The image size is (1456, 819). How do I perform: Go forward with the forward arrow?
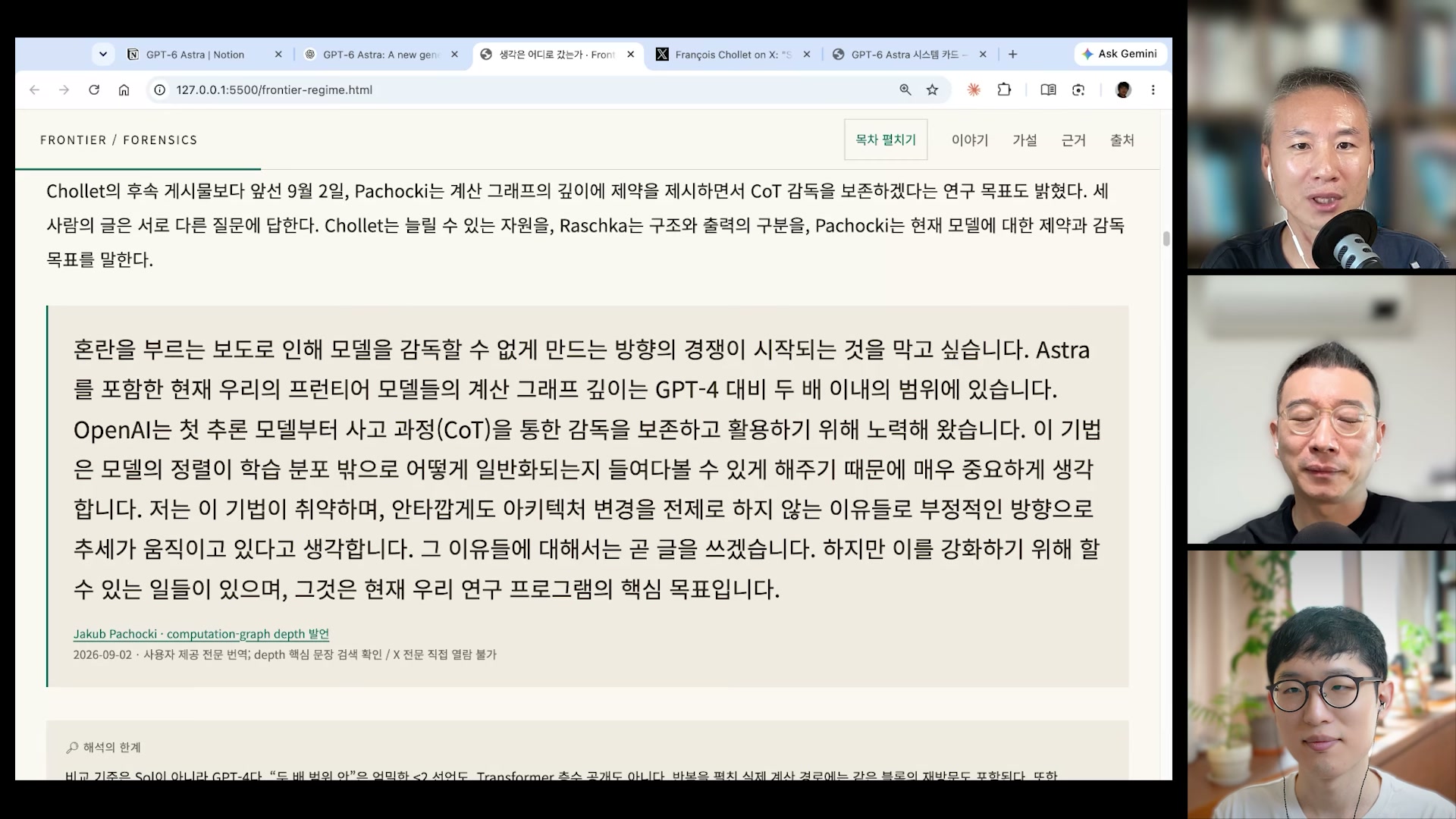click(64, 89)
